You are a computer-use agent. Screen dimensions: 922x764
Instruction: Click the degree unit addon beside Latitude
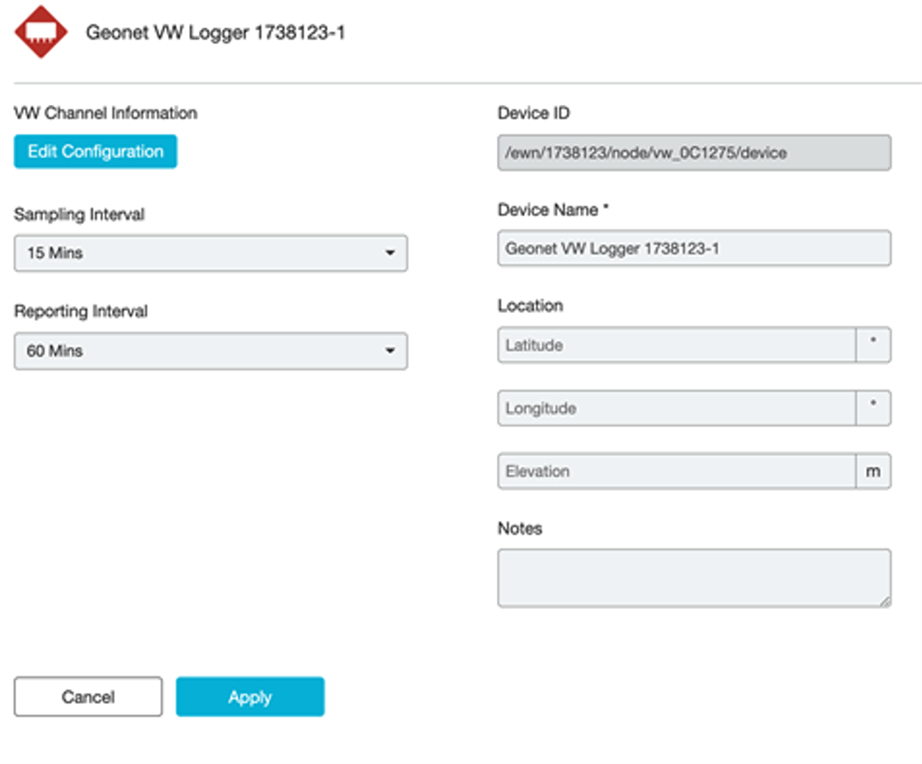click(x=873, y=345)
